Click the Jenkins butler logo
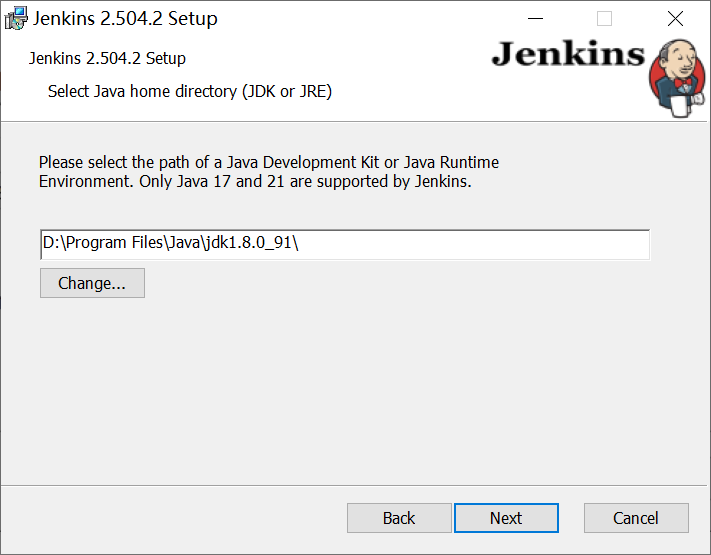Image resolution: width=711 pixels, height=555 pixels. coord(677,78)
